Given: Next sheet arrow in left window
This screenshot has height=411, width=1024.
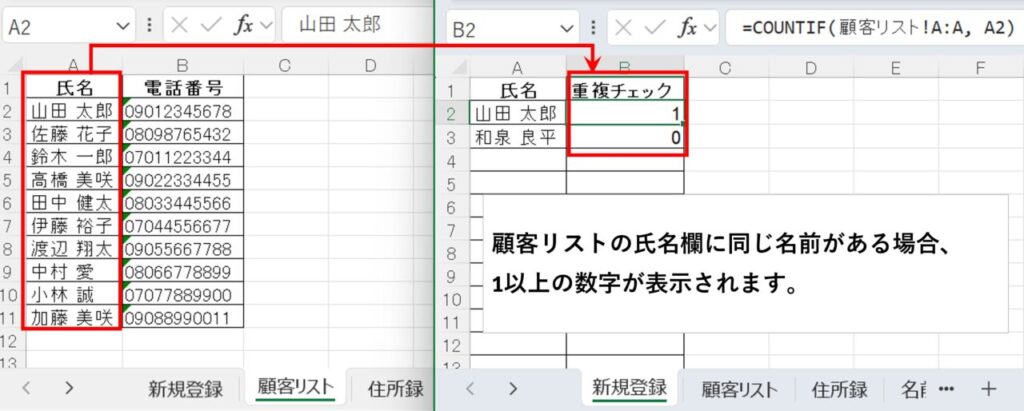Looking at the screenshot, I should pyautogui.click(x=69, y=388).
